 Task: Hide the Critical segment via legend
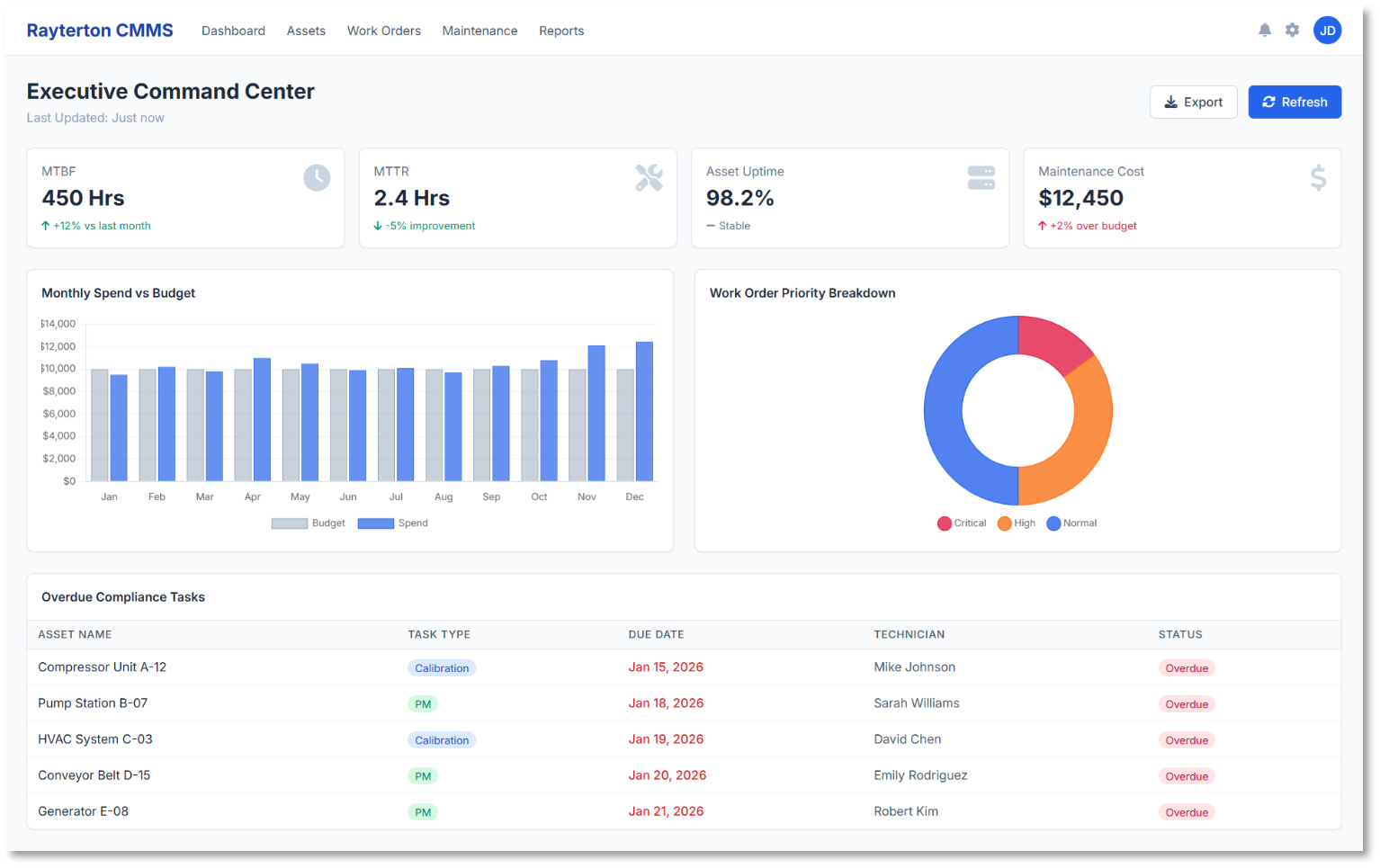(x=961, y=523)
